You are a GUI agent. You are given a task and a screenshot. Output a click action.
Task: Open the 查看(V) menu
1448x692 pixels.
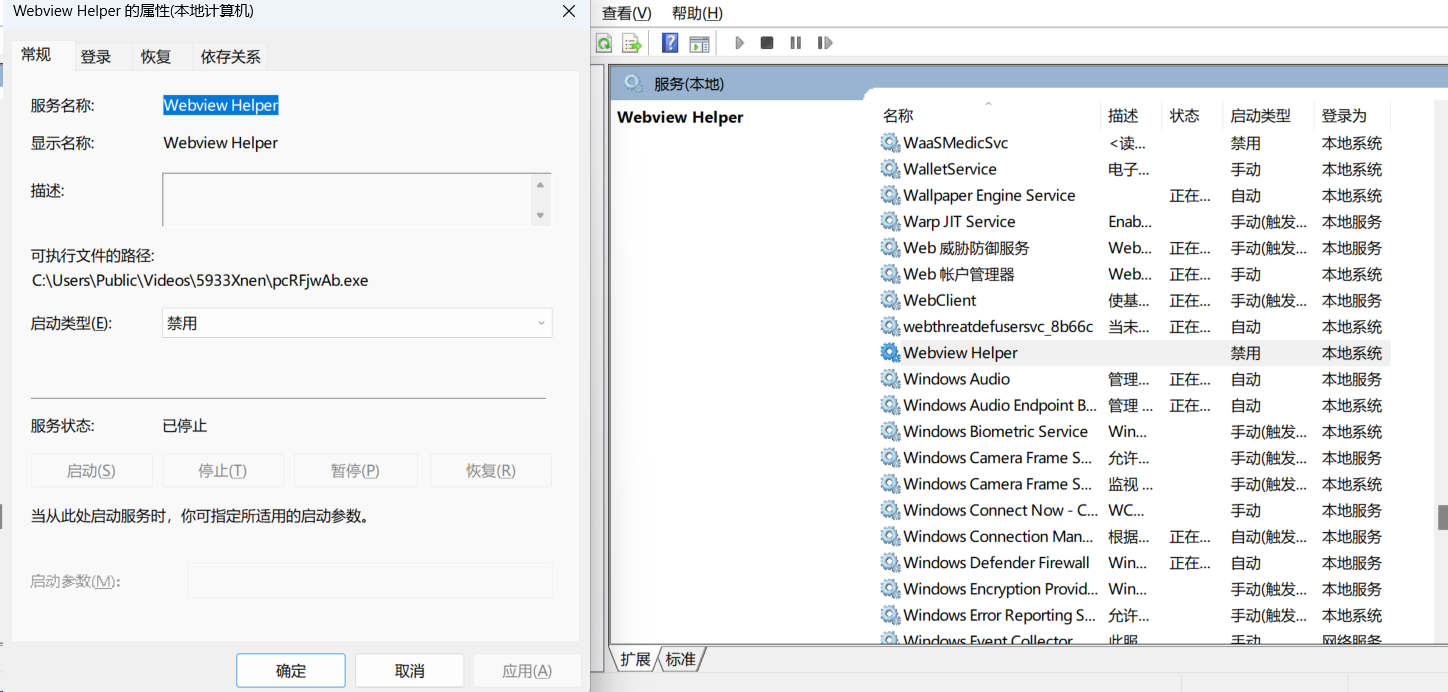(x=627, y=13)
